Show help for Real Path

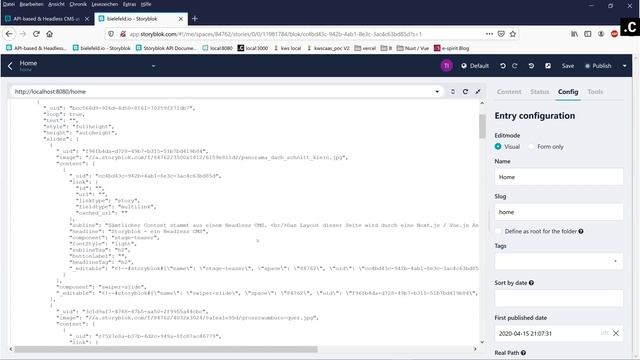pos(523,353)
